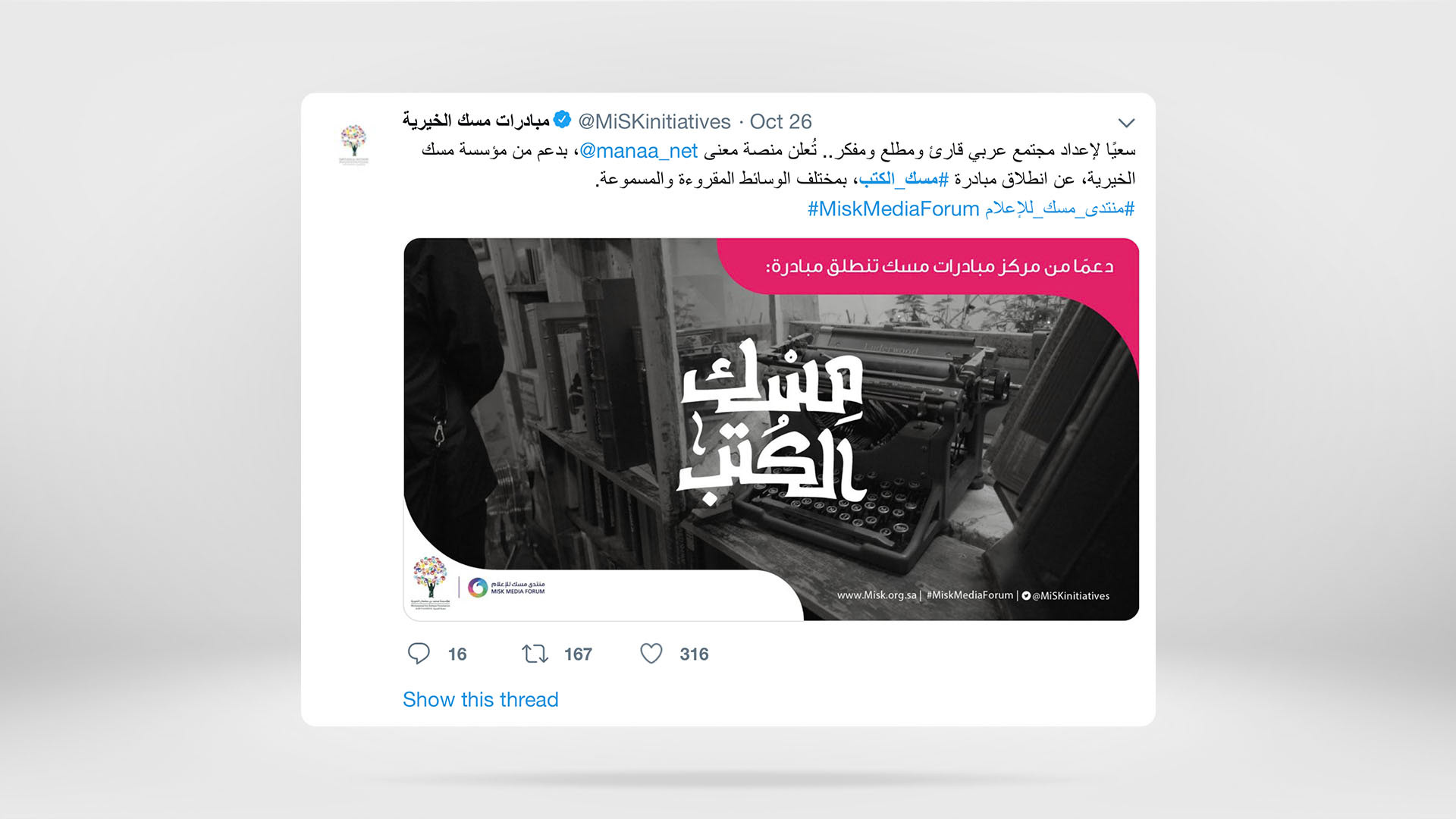Viewport: 1456px width, 819px height.
Task: Open the @MiSKinitiatives handle link
Action: pyautogui.click(x=654, y=121)
